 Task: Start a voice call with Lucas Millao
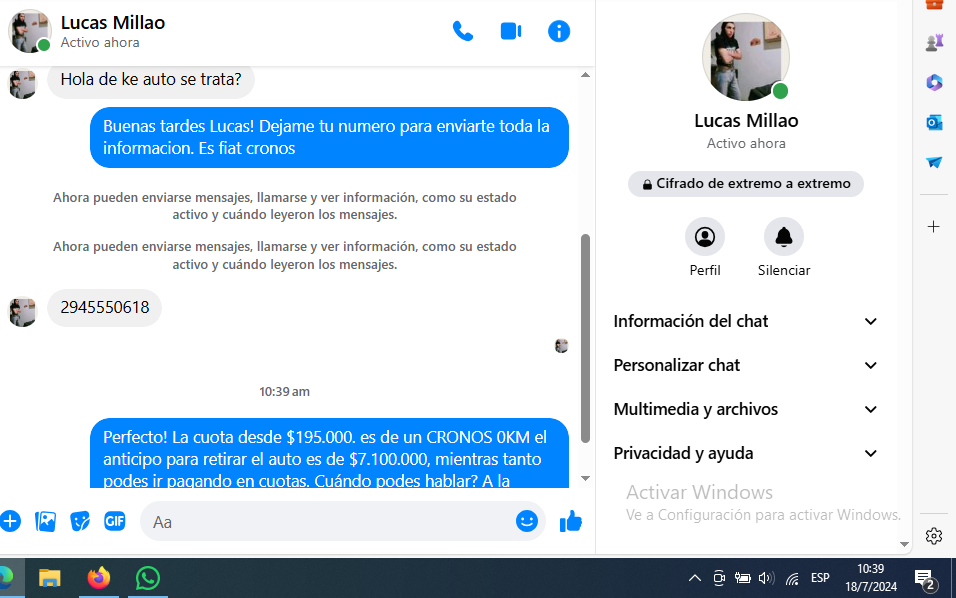[x=462, y=31]
